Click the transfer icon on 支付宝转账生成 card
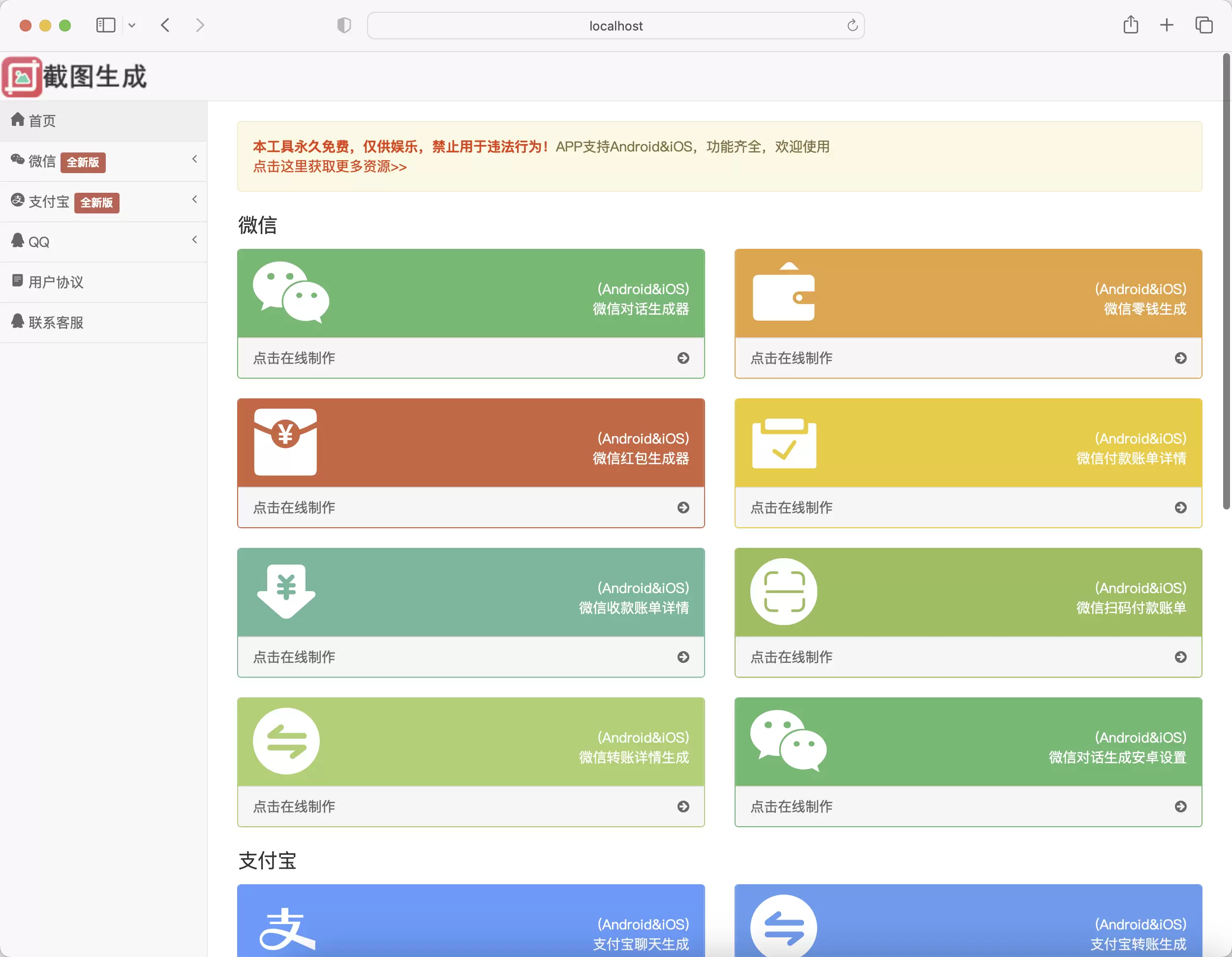This screenshot has width=1232, height=957. click(784, 926)
